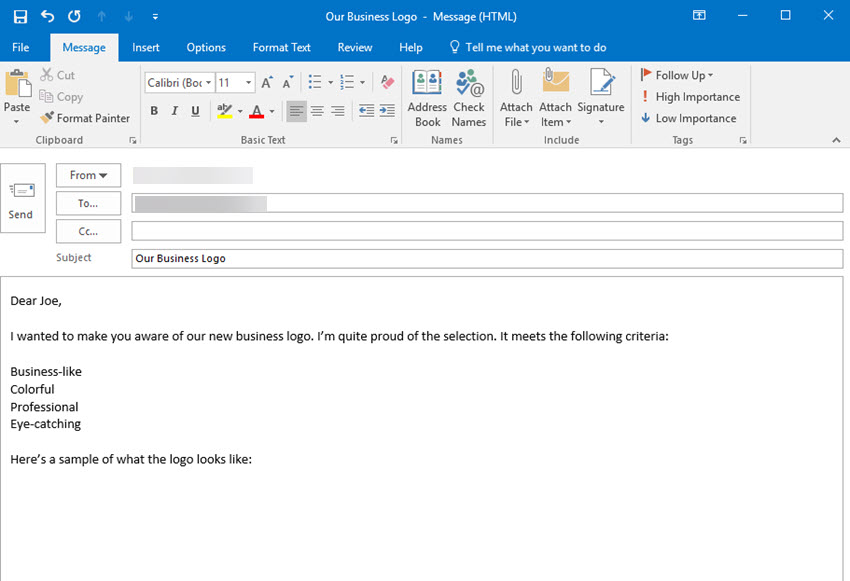Increase paragraph indent

click(388, 111)
